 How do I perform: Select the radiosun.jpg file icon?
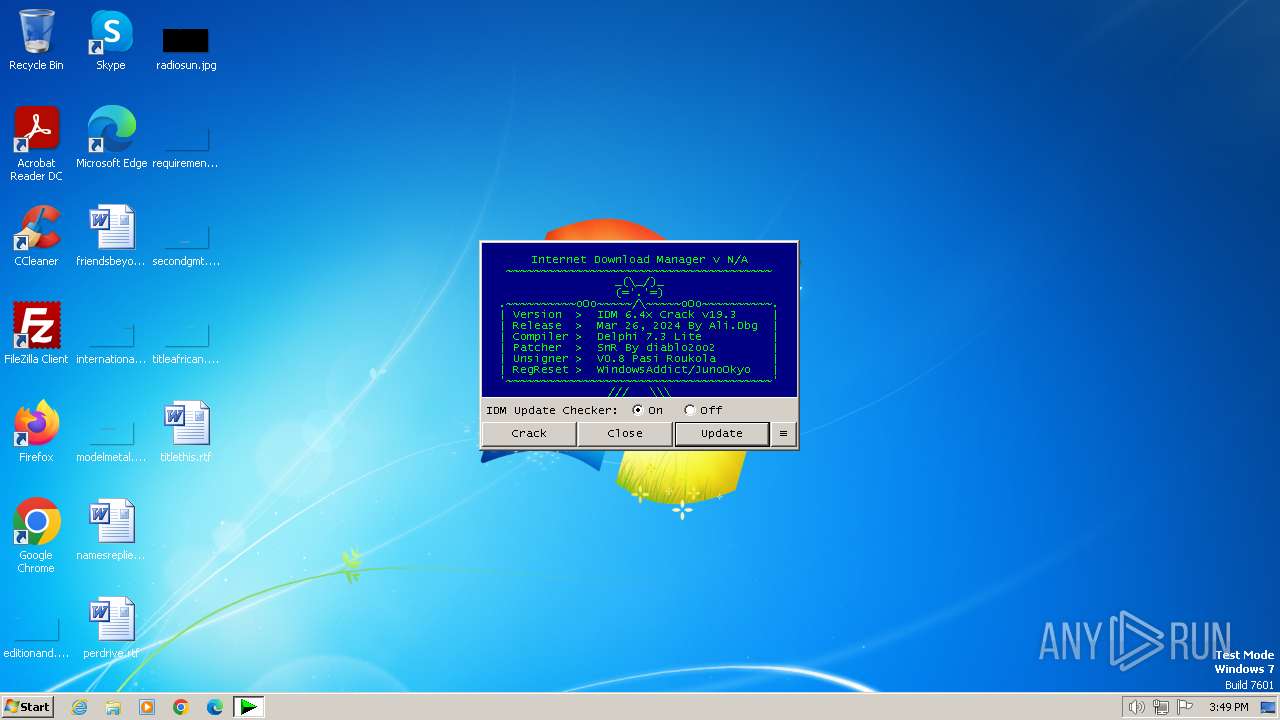click(186, 48)
